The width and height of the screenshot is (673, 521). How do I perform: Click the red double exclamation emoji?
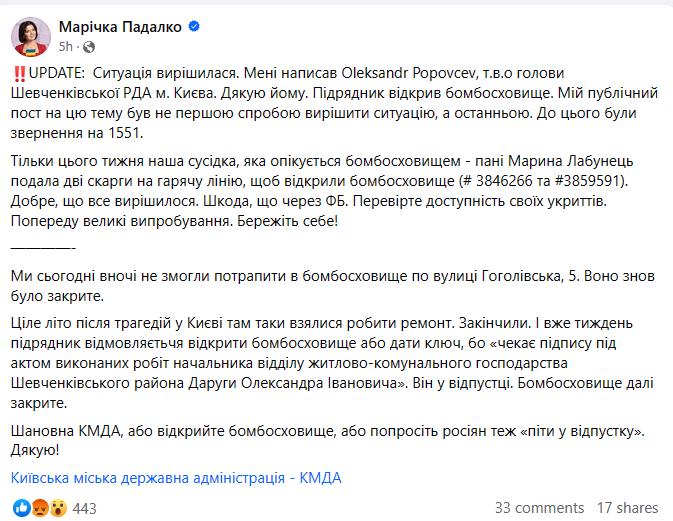(x=18, y=73)
